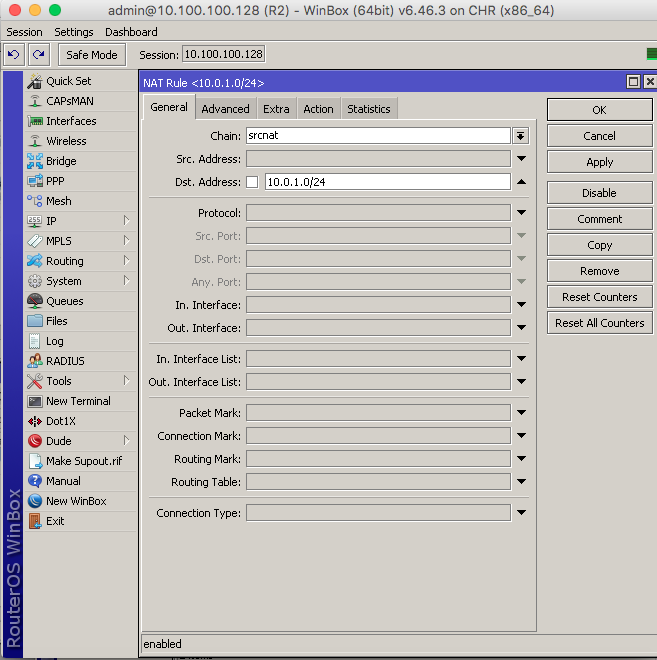Open Interfaces icon in sidebar
Screen dimensions: 657x660
point(35,121)
